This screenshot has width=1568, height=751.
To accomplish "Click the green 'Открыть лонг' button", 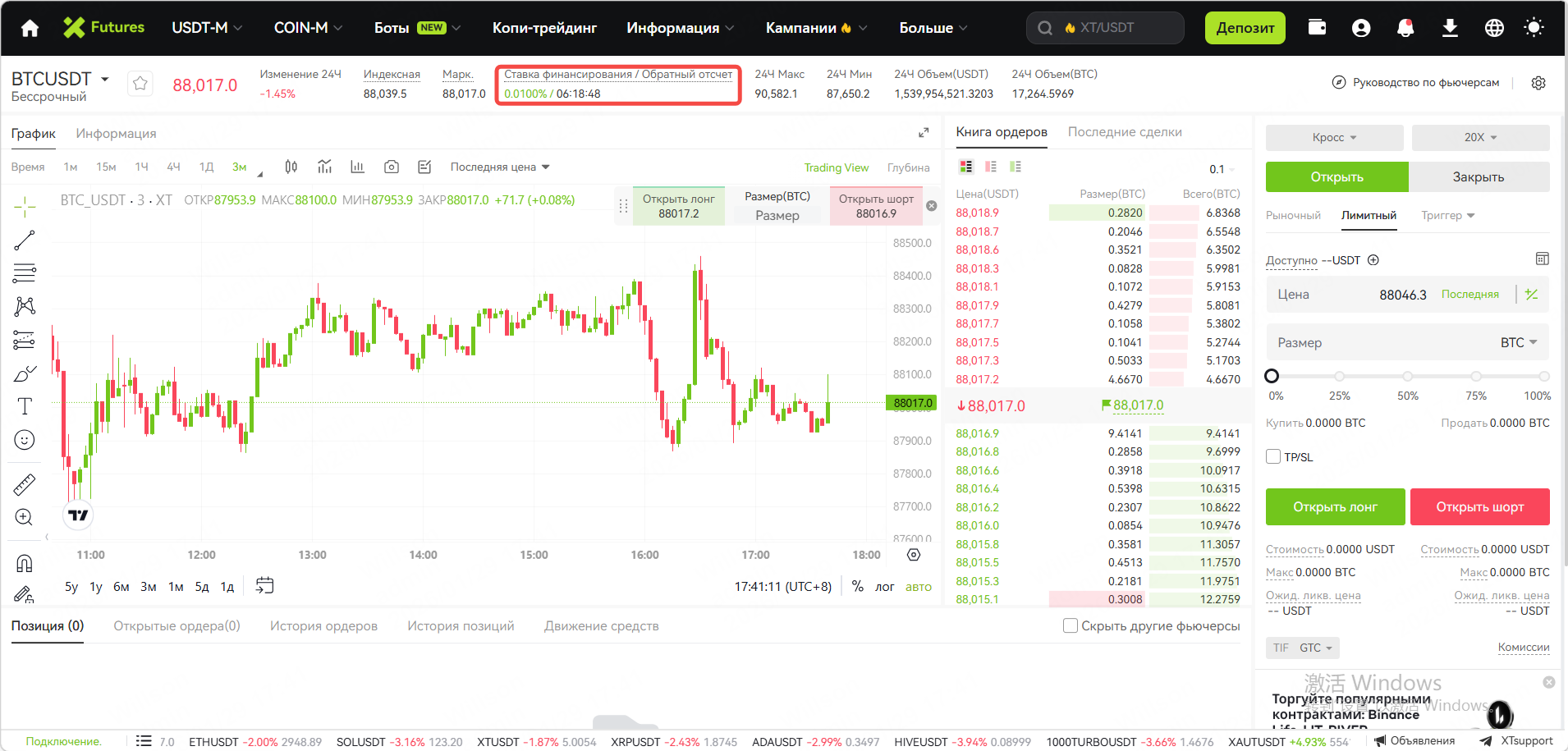I will tap(1335, 507).
